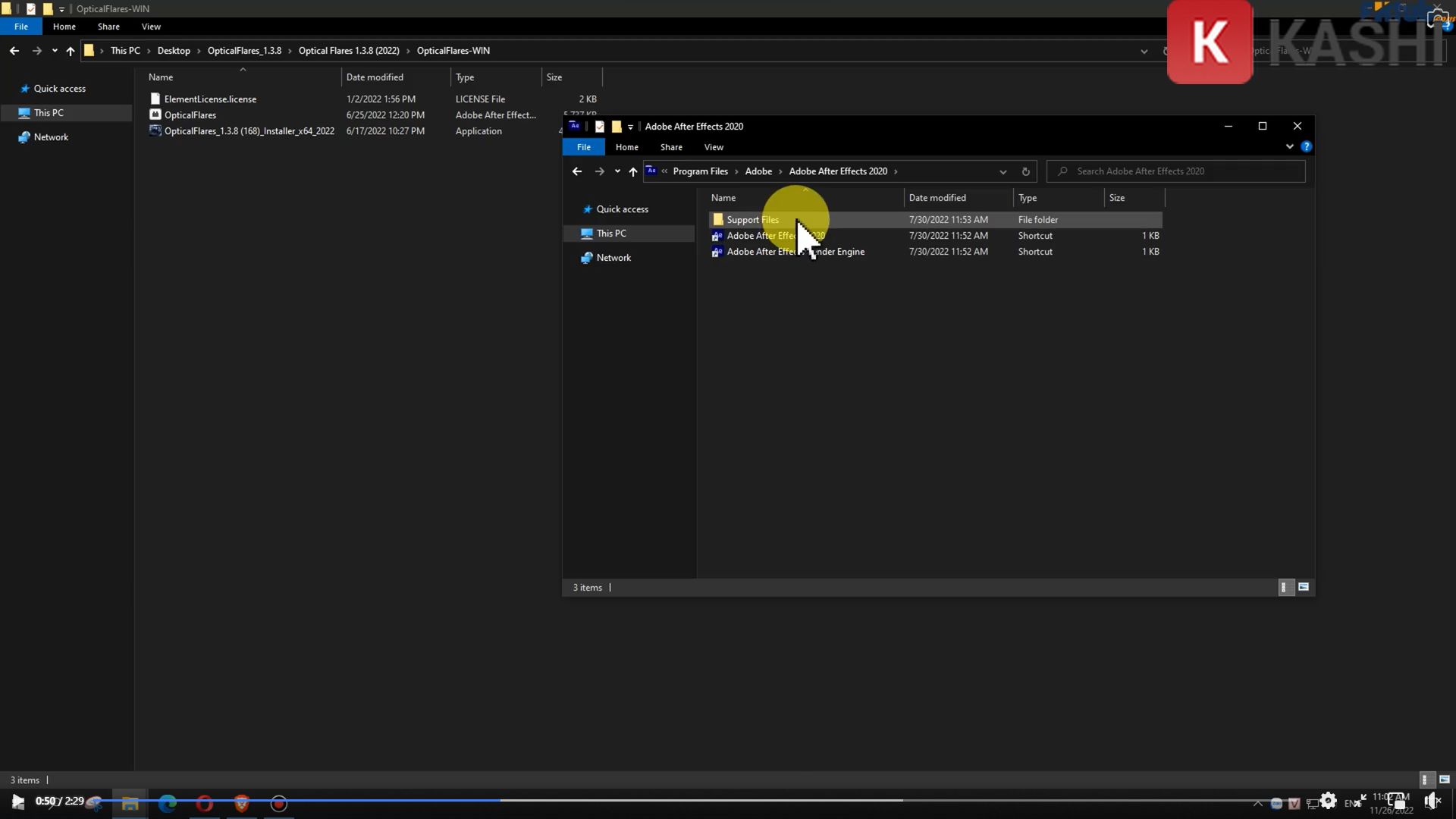1456x819 pixels.
Task: Launch Brave browser from the taskbar
Action: (241, 802)
